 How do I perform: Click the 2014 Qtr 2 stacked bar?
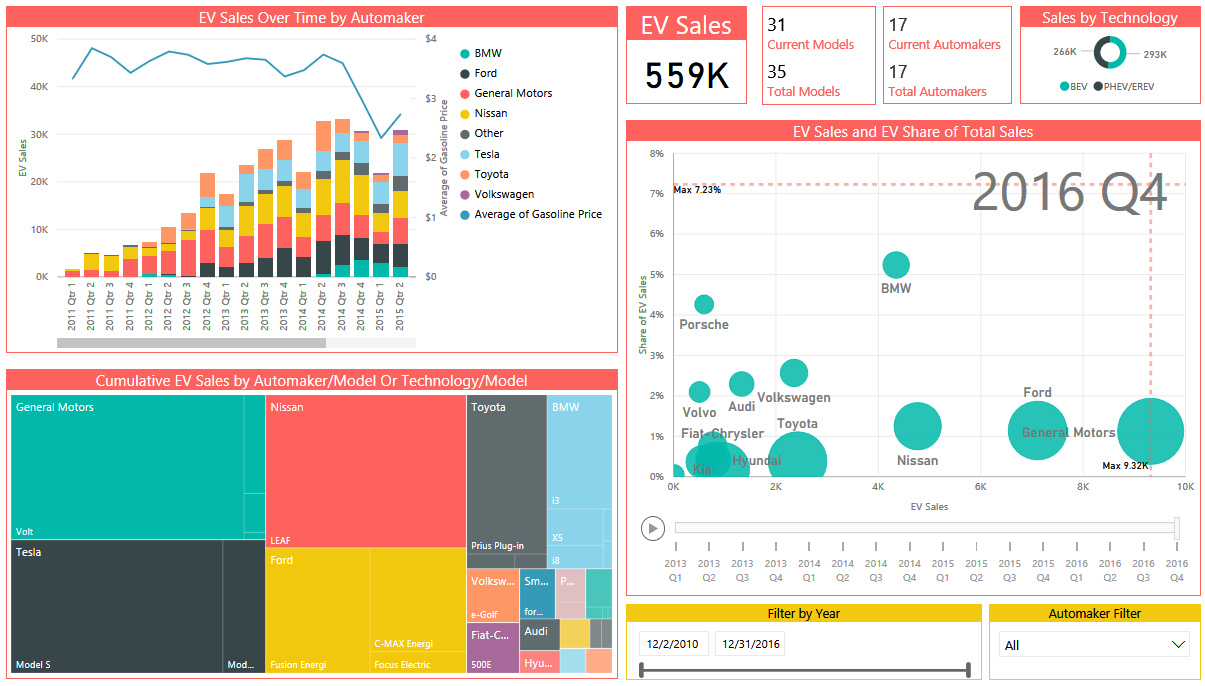(323, 199)
